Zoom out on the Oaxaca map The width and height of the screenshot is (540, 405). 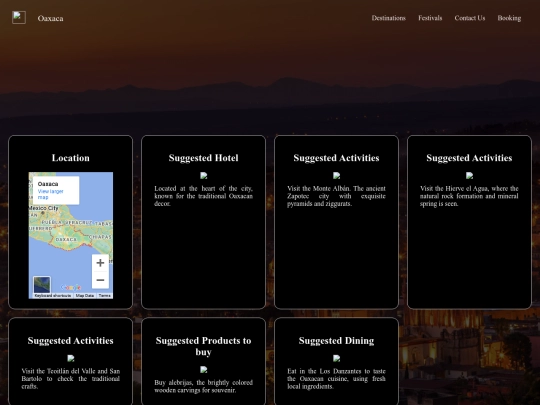pyautogui.click(x=100, y=280)
